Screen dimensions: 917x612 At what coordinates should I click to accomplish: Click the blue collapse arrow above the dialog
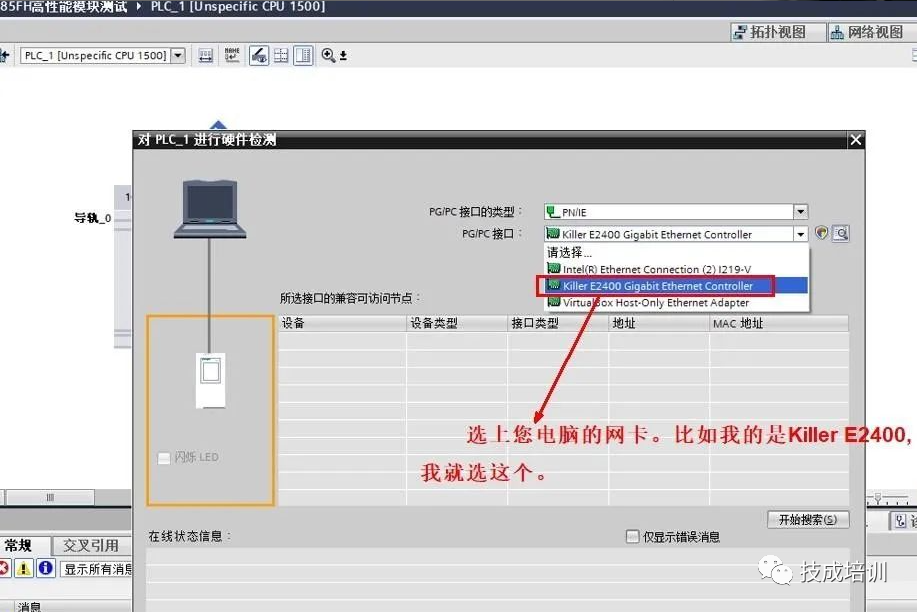click(218, 125)
